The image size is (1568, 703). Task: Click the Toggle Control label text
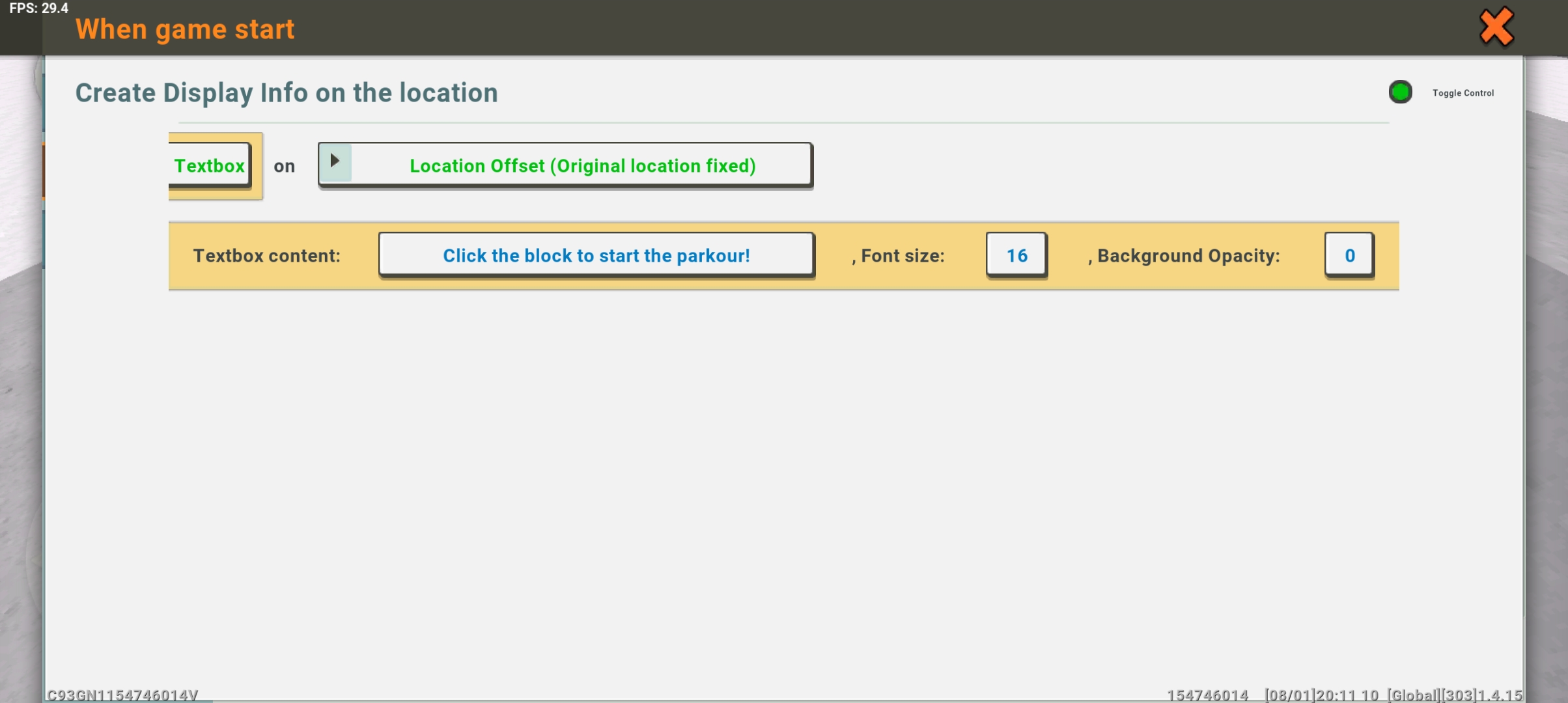(1463, 93)
